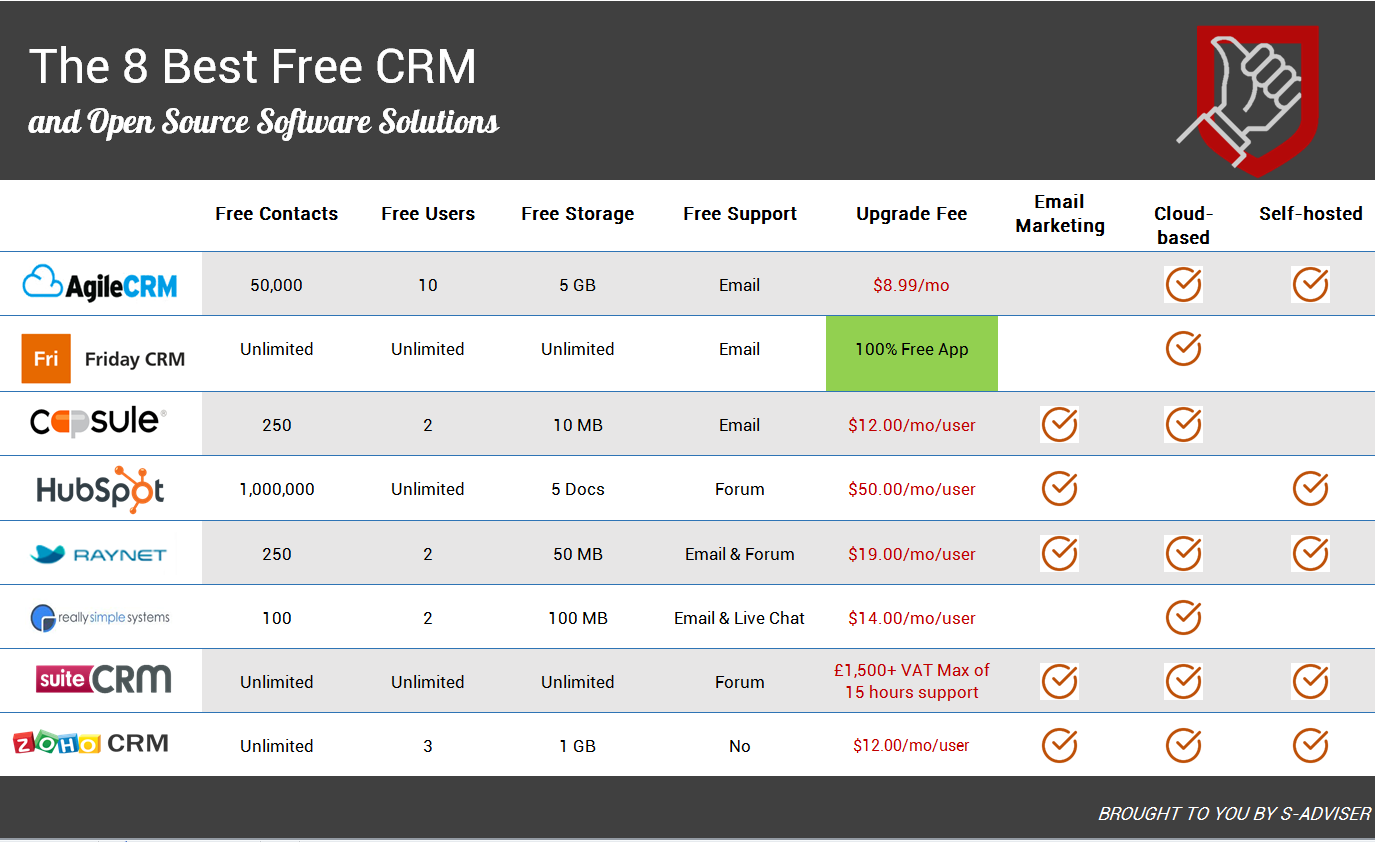Screen dimensions: 1375x842
Task: Select the Friday CRM orange logo
Action: [46, 359]
